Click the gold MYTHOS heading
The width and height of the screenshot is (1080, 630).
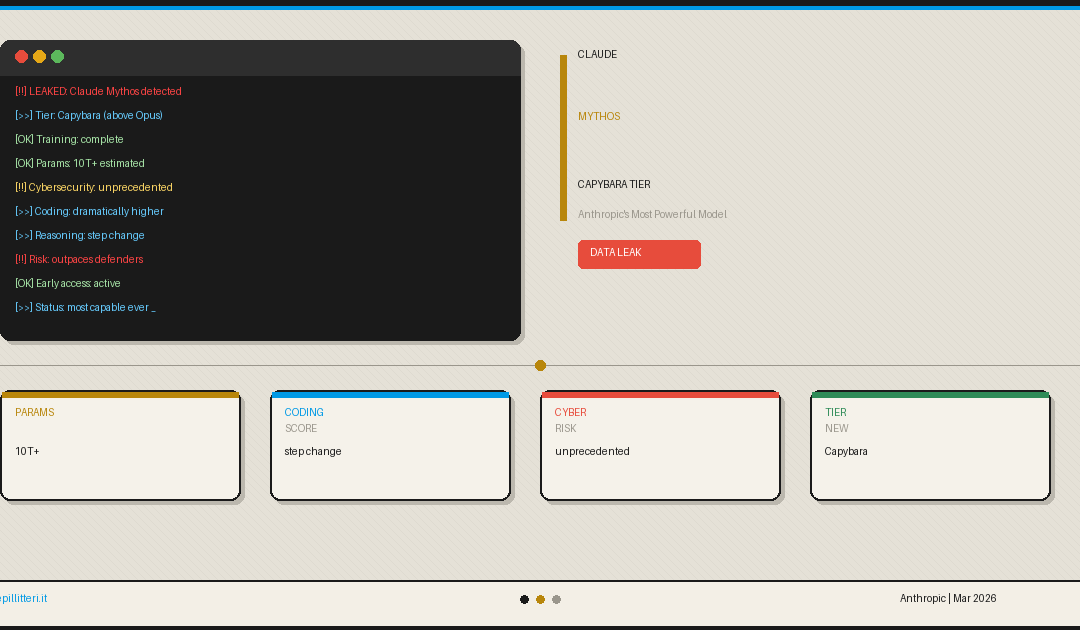599,116
